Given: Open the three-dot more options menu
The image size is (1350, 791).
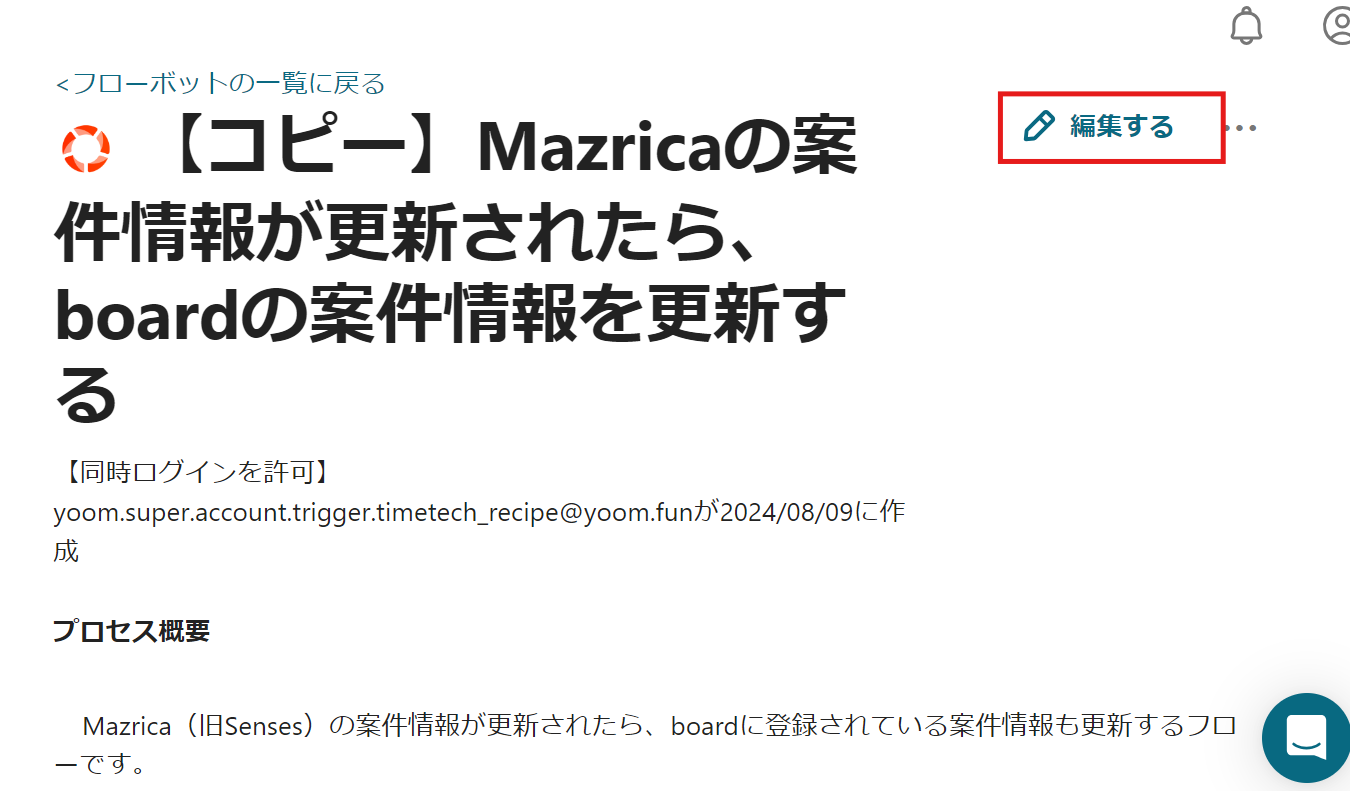Looking at the screenshot, I should pyautogui.click(x=1241, y=128).
